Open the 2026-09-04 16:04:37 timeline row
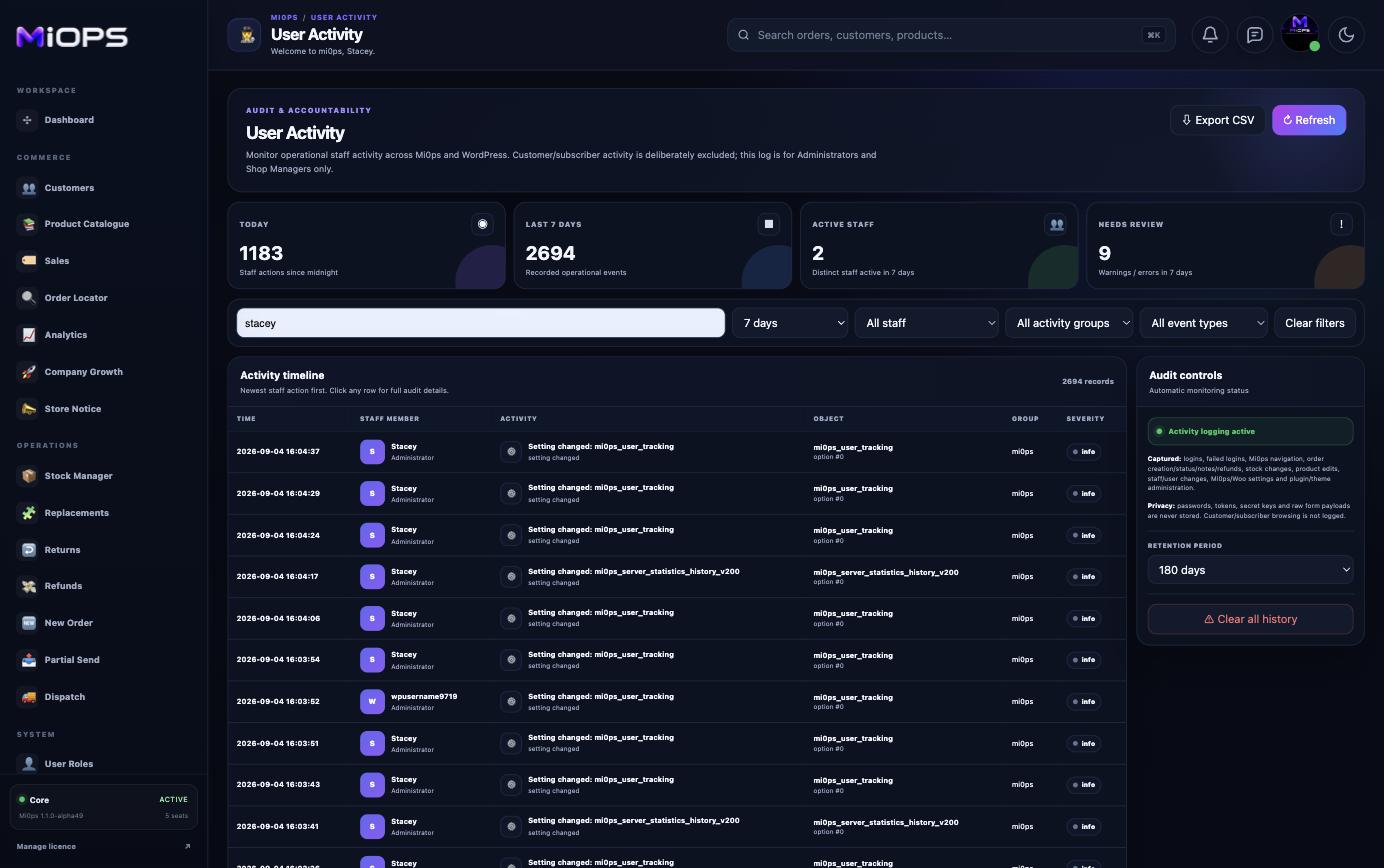This screenshot has width=1384, height=868. click(677, 452)
